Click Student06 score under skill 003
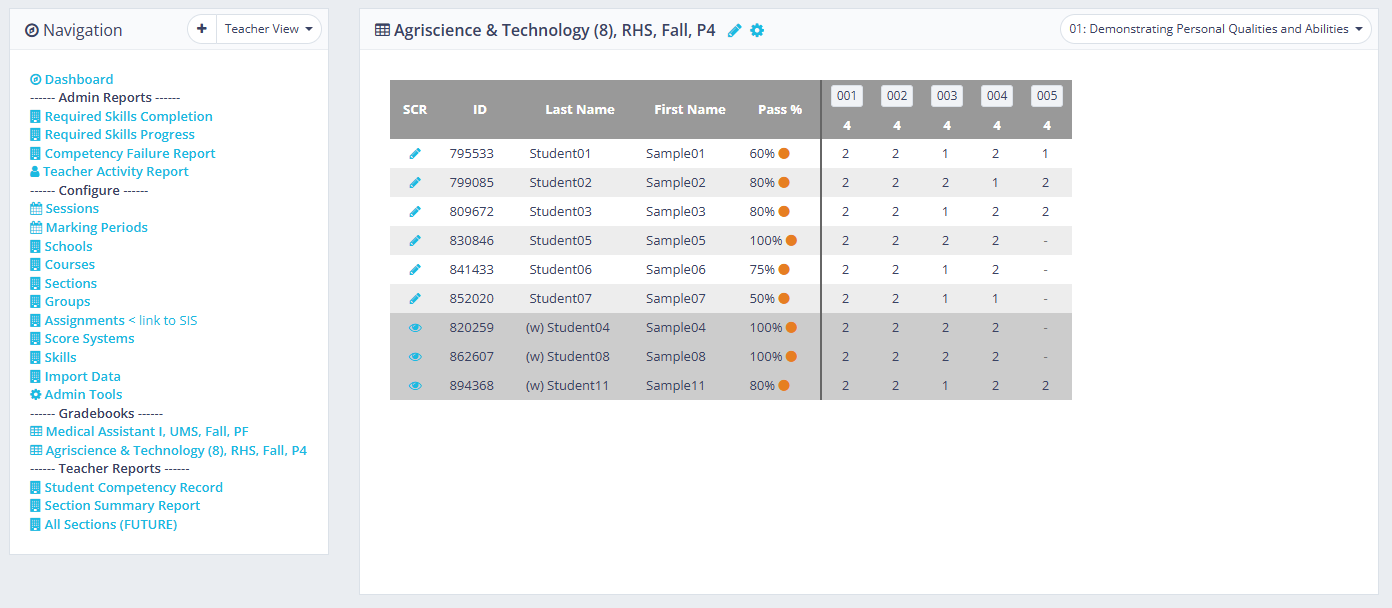 (x=946, y=270)
